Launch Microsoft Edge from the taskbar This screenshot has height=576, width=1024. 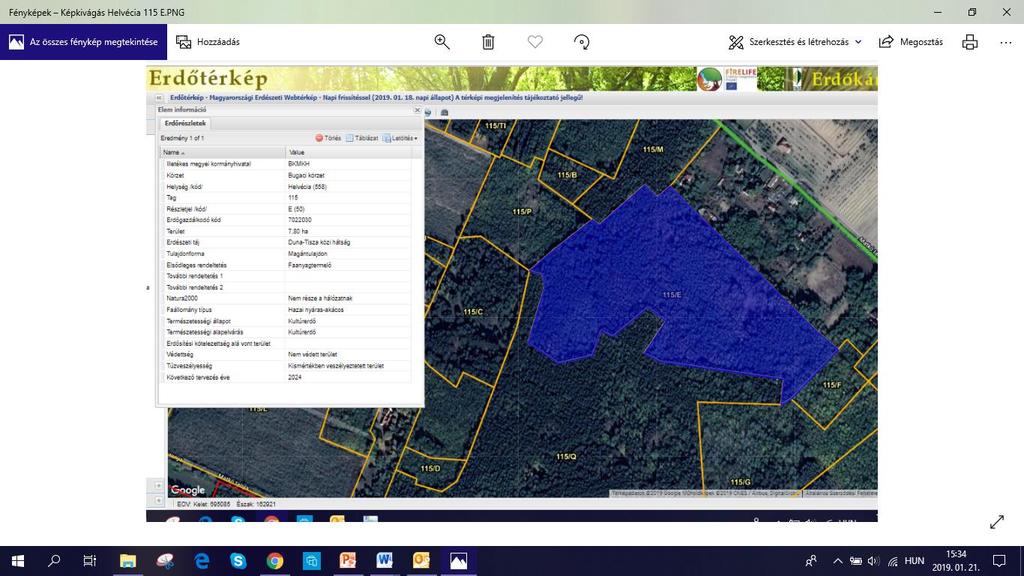tap(202, 561)
